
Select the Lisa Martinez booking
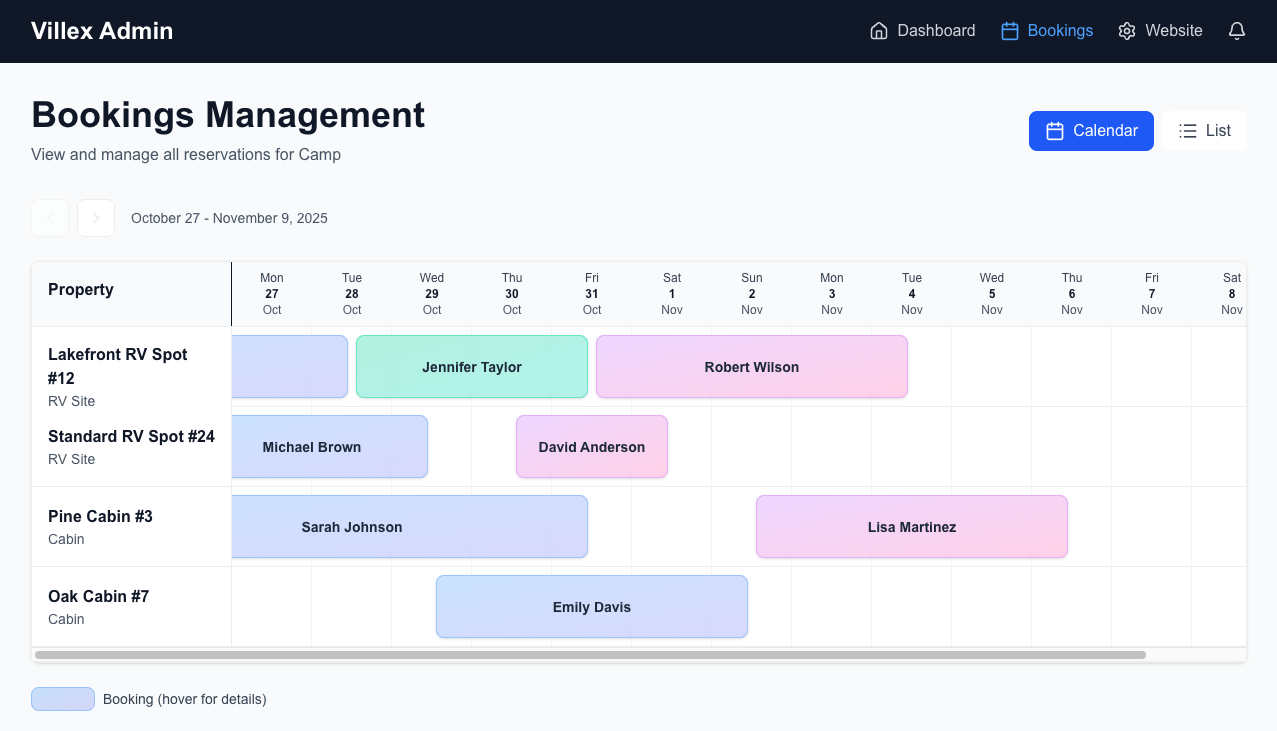[x=912, y=527]
